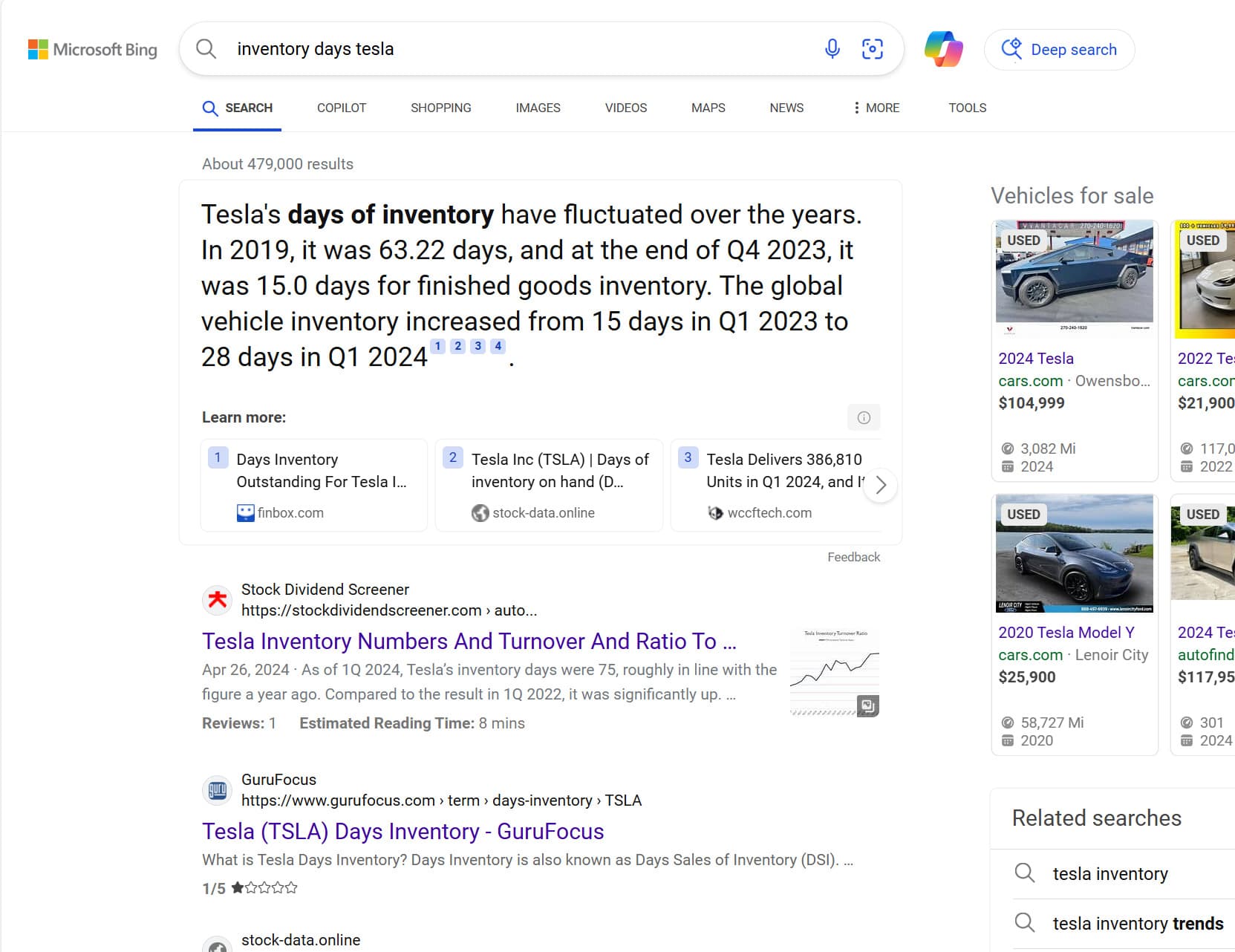The height and width of the screenshot is (952, 1235).
Task: Open the MAPS tab
Action: 708,108
